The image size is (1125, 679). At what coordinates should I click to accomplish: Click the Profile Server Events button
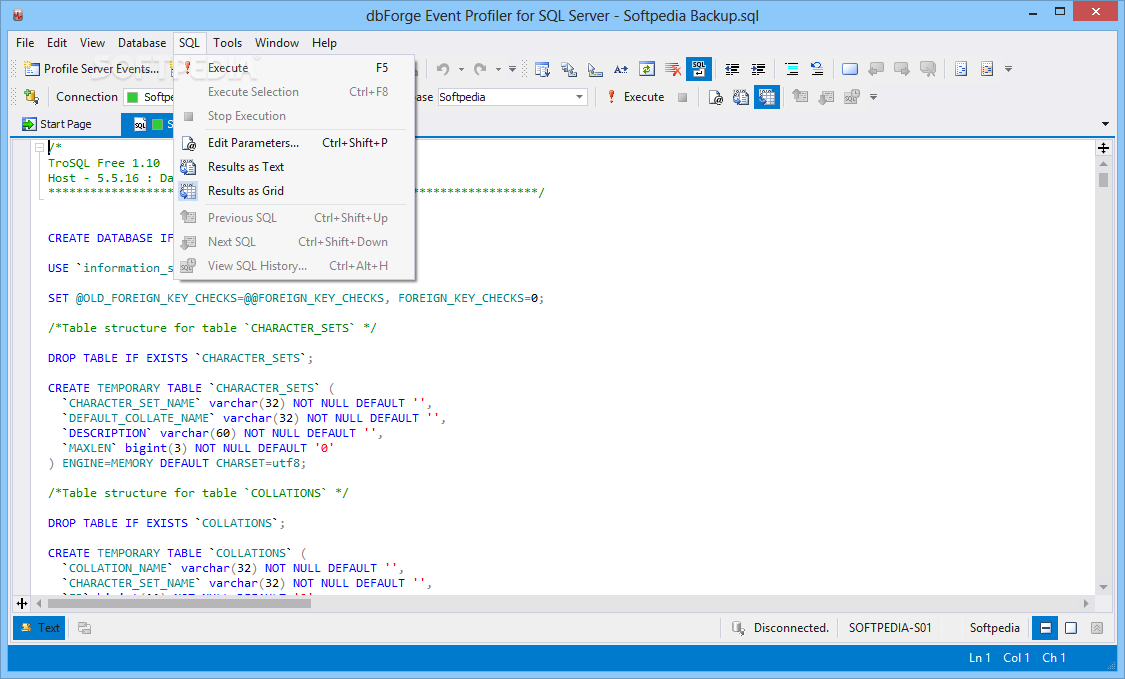tap(92, 69)
